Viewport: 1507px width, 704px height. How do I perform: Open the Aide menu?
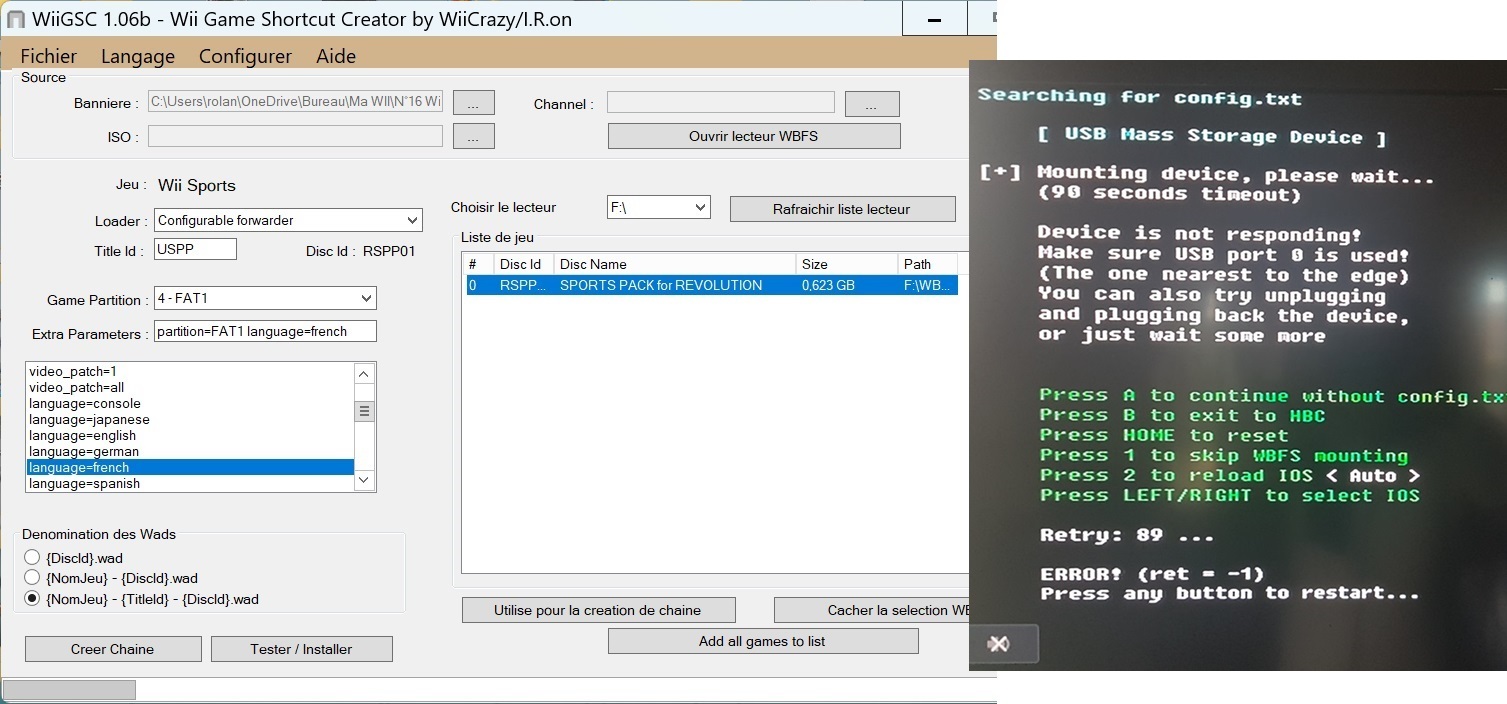coord(336,56)
